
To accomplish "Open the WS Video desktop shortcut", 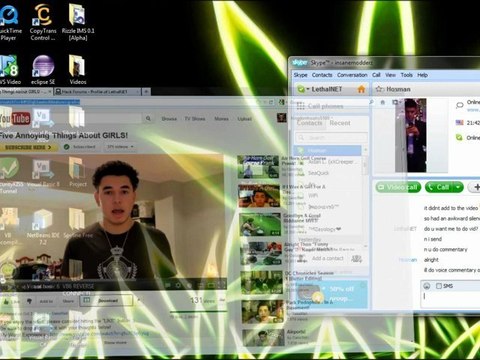I will click(x=9, y=70).
